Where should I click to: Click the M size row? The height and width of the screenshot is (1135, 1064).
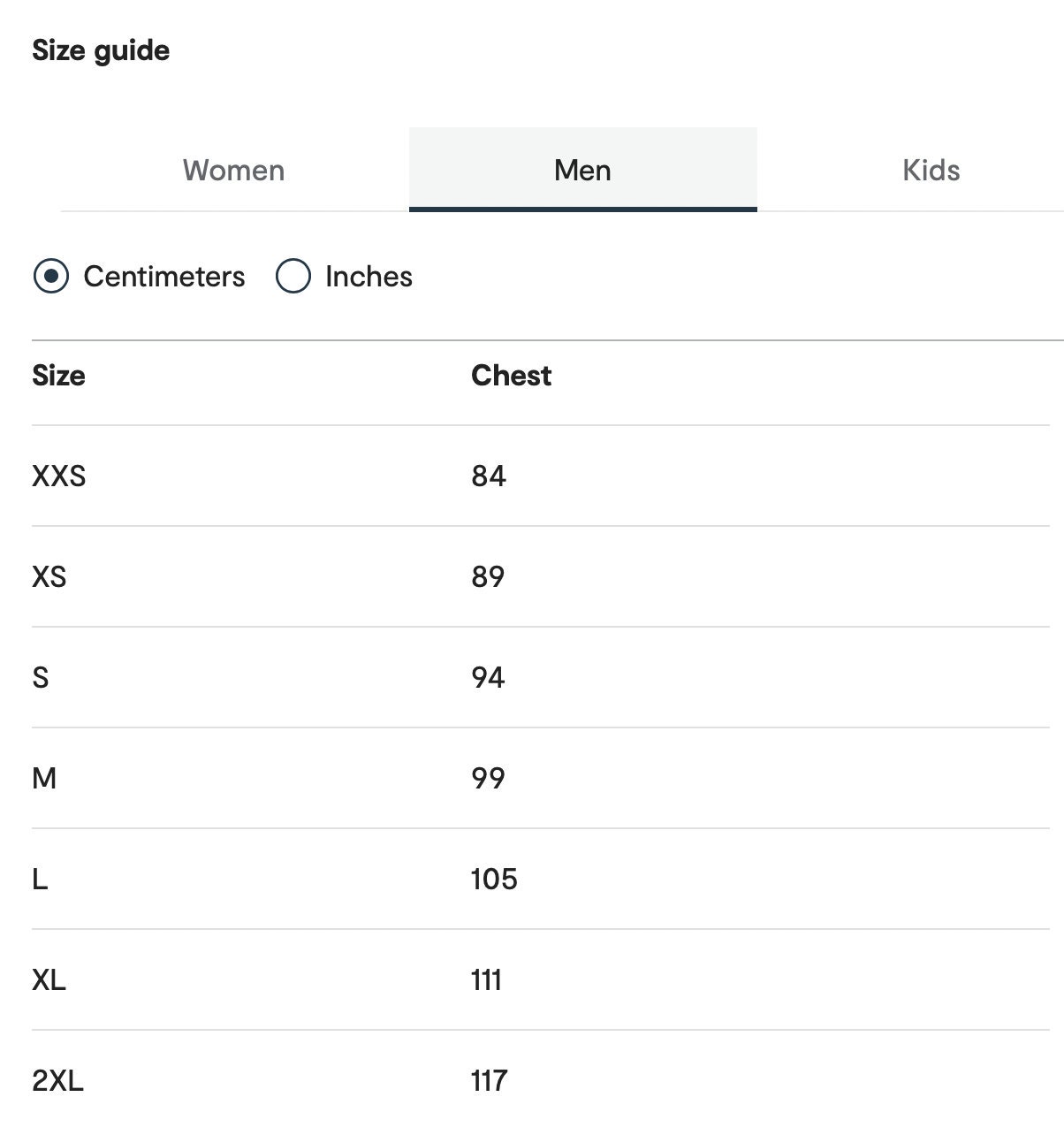(541, 779)
